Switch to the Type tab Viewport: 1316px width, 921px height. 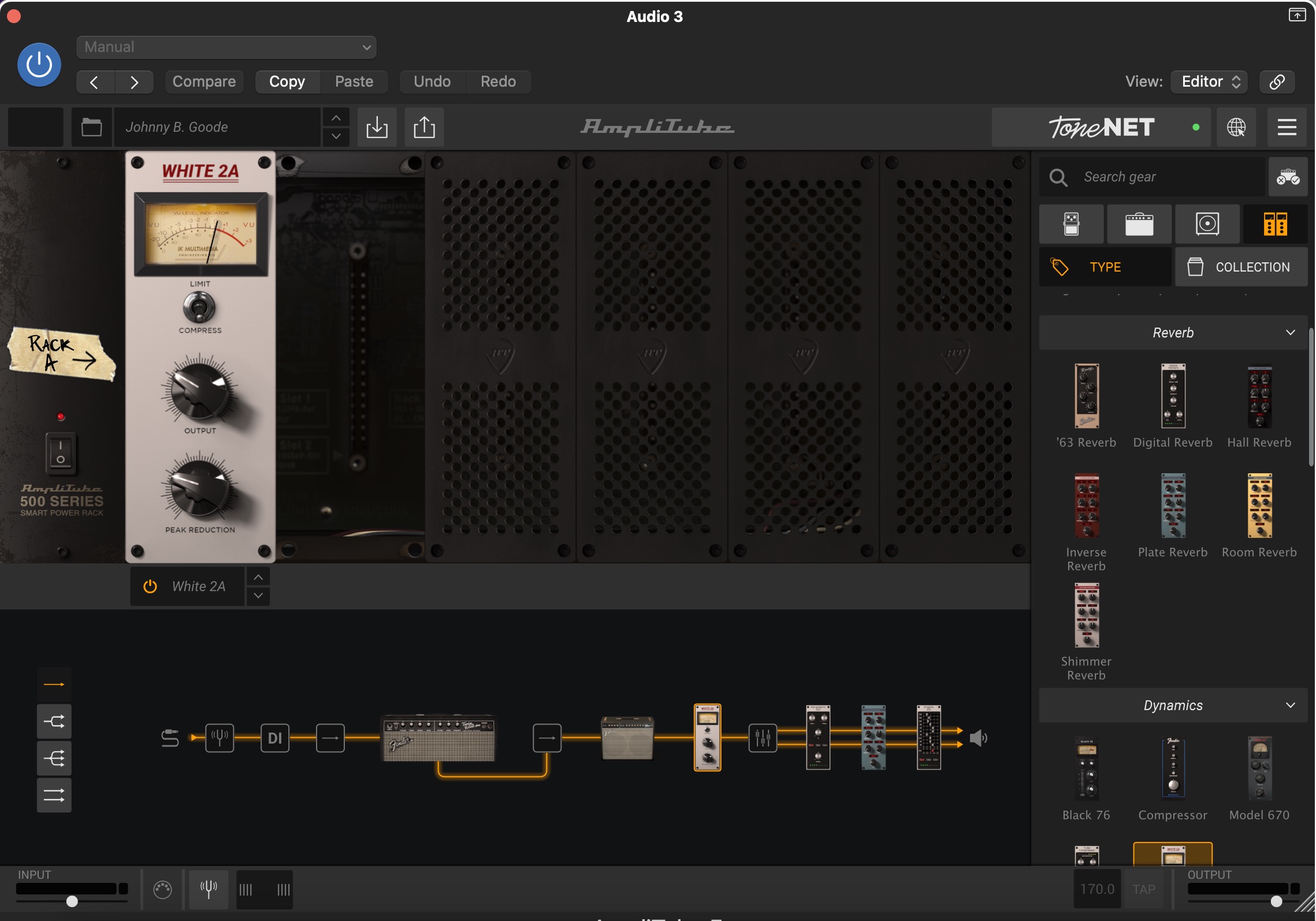tap(1105, 267)
